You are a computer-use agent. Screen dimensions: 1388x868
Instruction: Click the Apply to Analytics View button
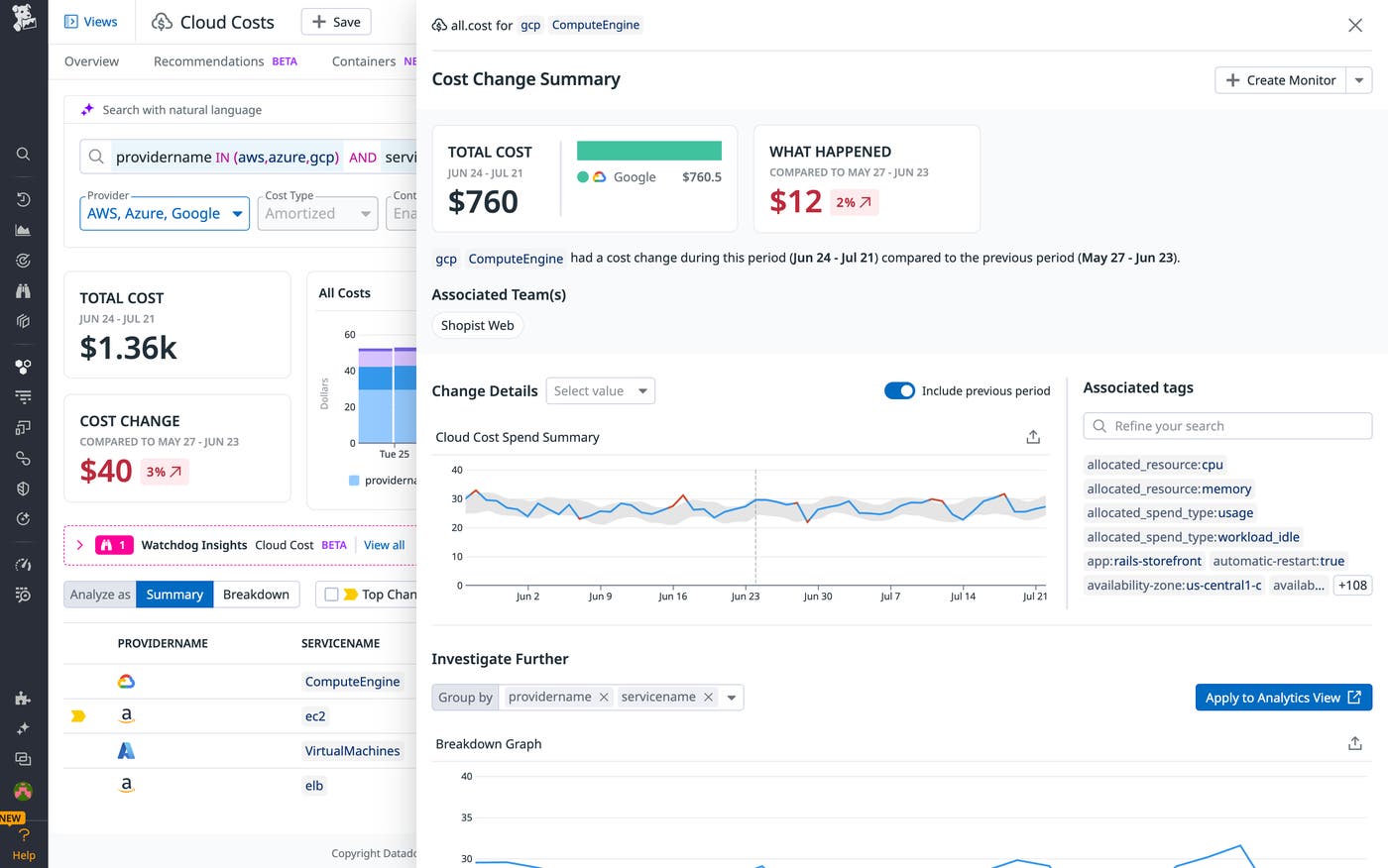1283,697
